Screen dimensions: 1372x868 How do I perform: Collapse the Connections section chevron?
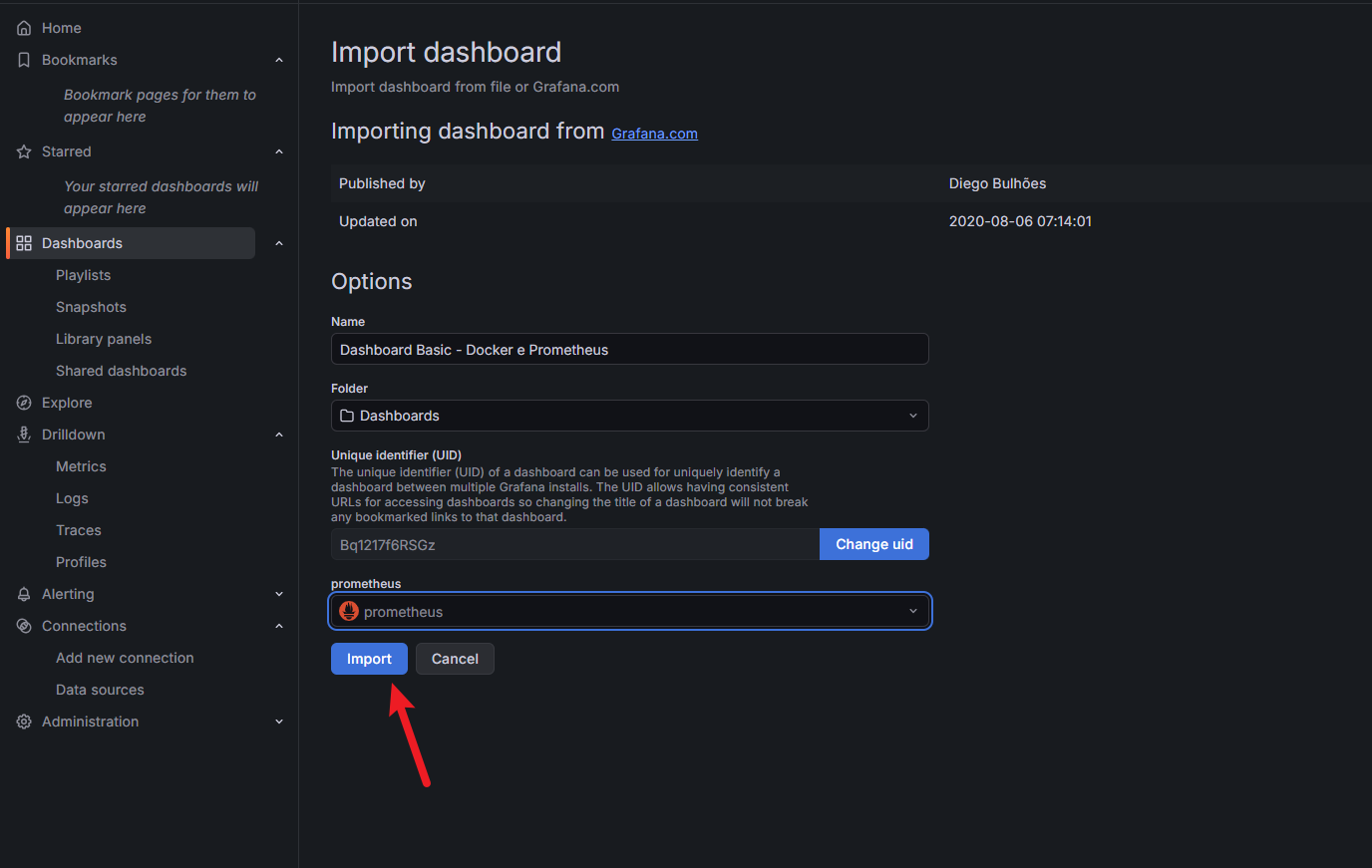pyautogui.click(x=279, y=626)
